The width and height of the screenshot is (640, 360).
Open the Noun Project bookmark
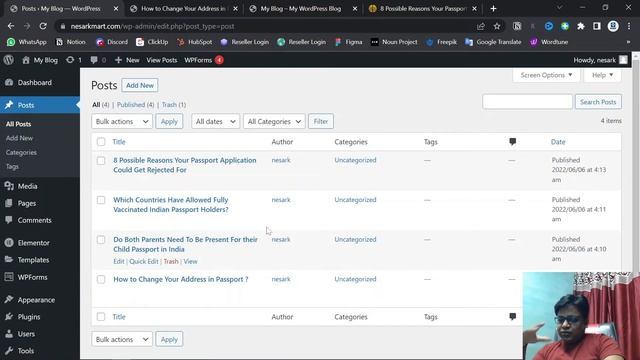394,42
